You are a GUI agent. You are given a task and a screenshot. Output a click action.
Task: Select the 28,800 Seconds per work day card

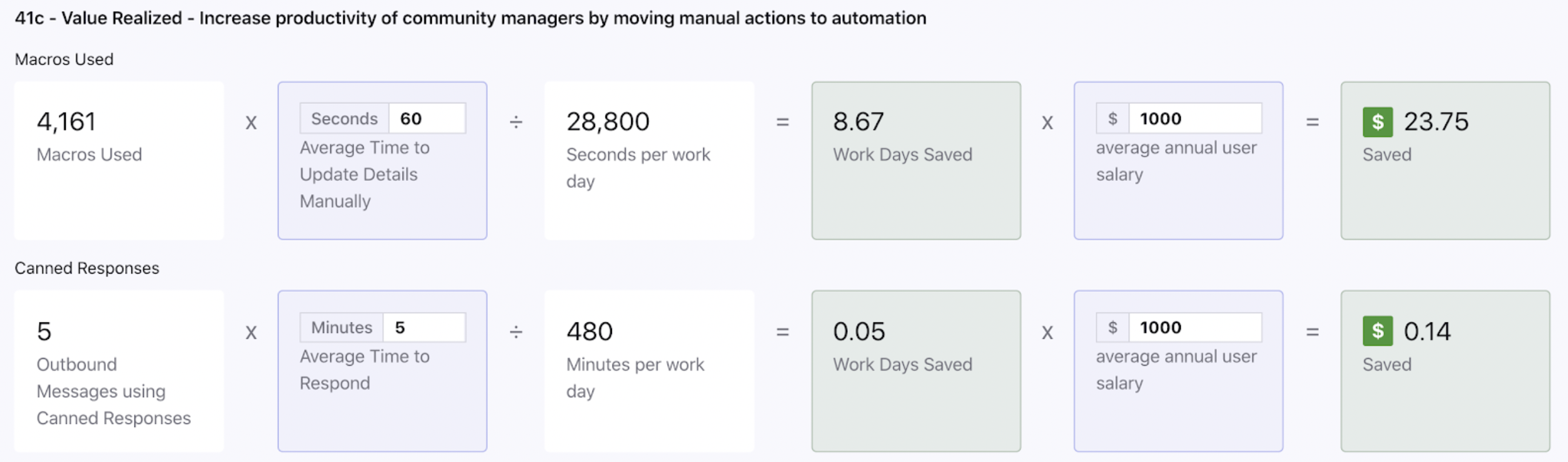(649, 160)
